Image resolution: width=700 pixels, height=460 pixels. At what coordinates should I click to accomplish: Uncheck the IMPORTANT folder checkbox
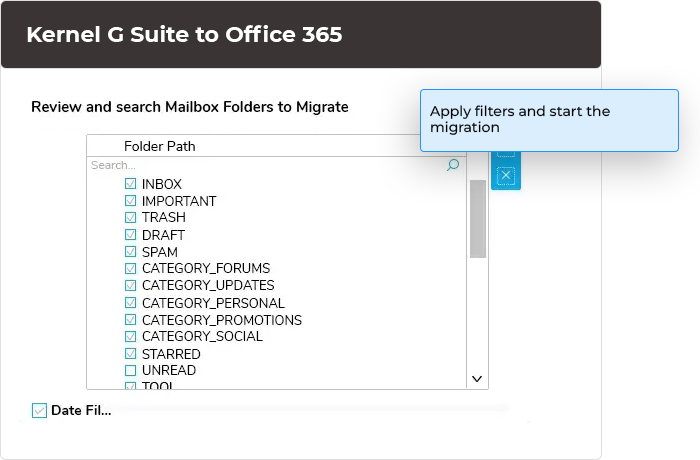pos(130,201)
